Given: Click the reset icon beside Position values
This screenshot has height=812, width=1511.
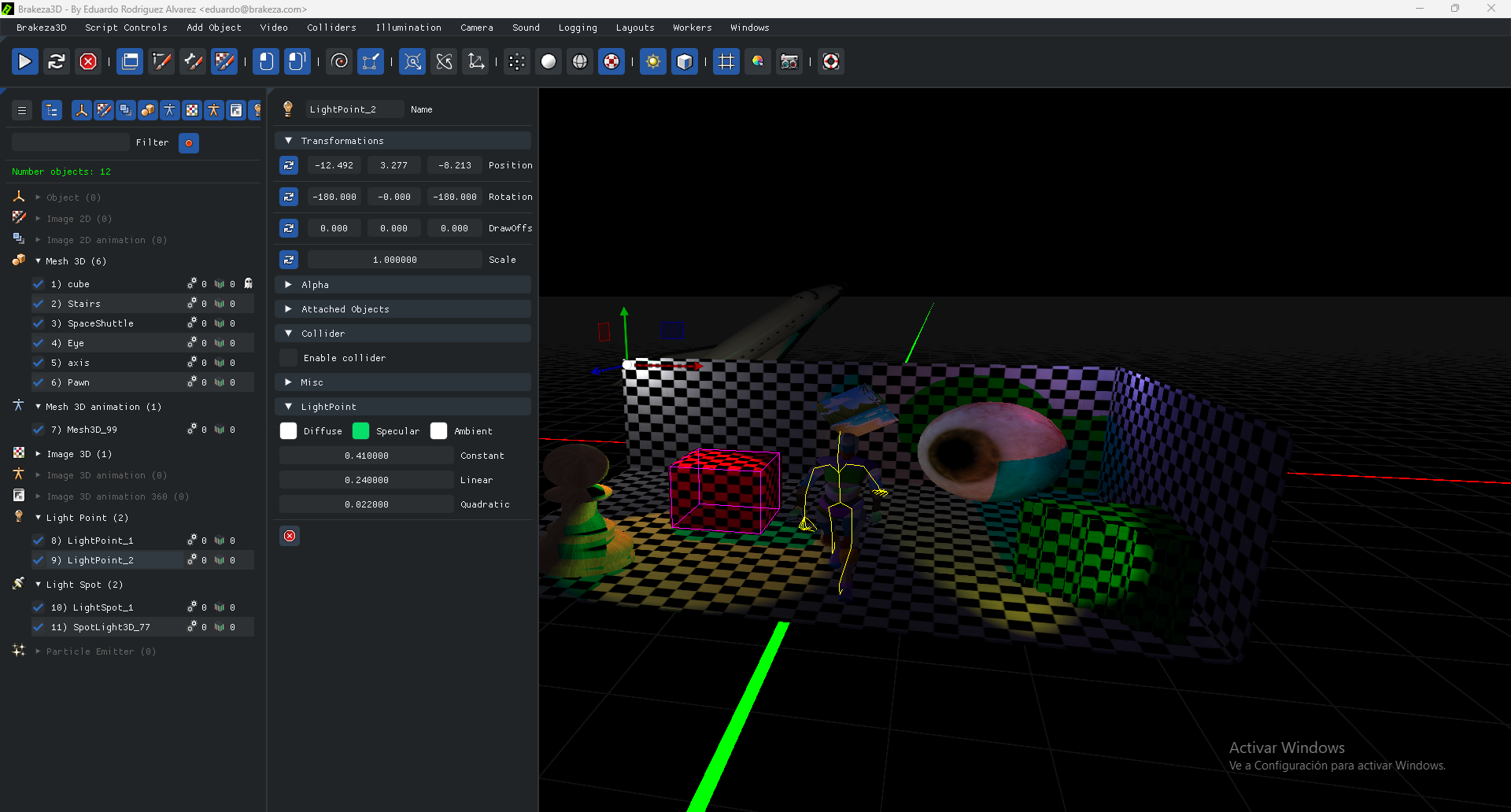Looking at the screenshot, I should [x=289, y=165].
